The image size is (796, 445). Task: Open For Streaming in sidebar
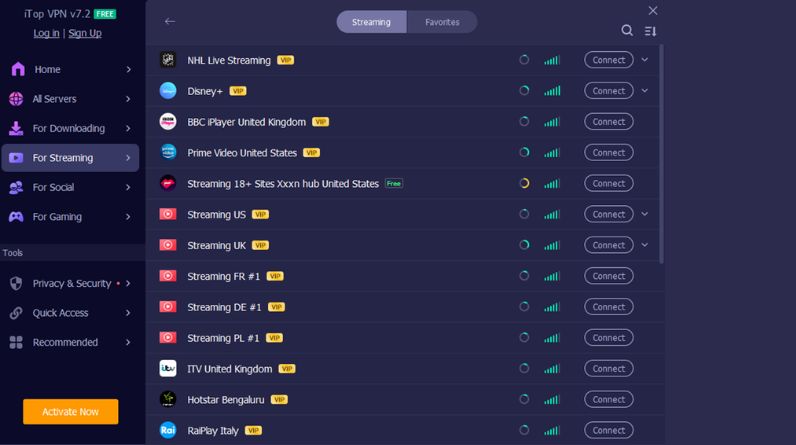pos(70,158)
